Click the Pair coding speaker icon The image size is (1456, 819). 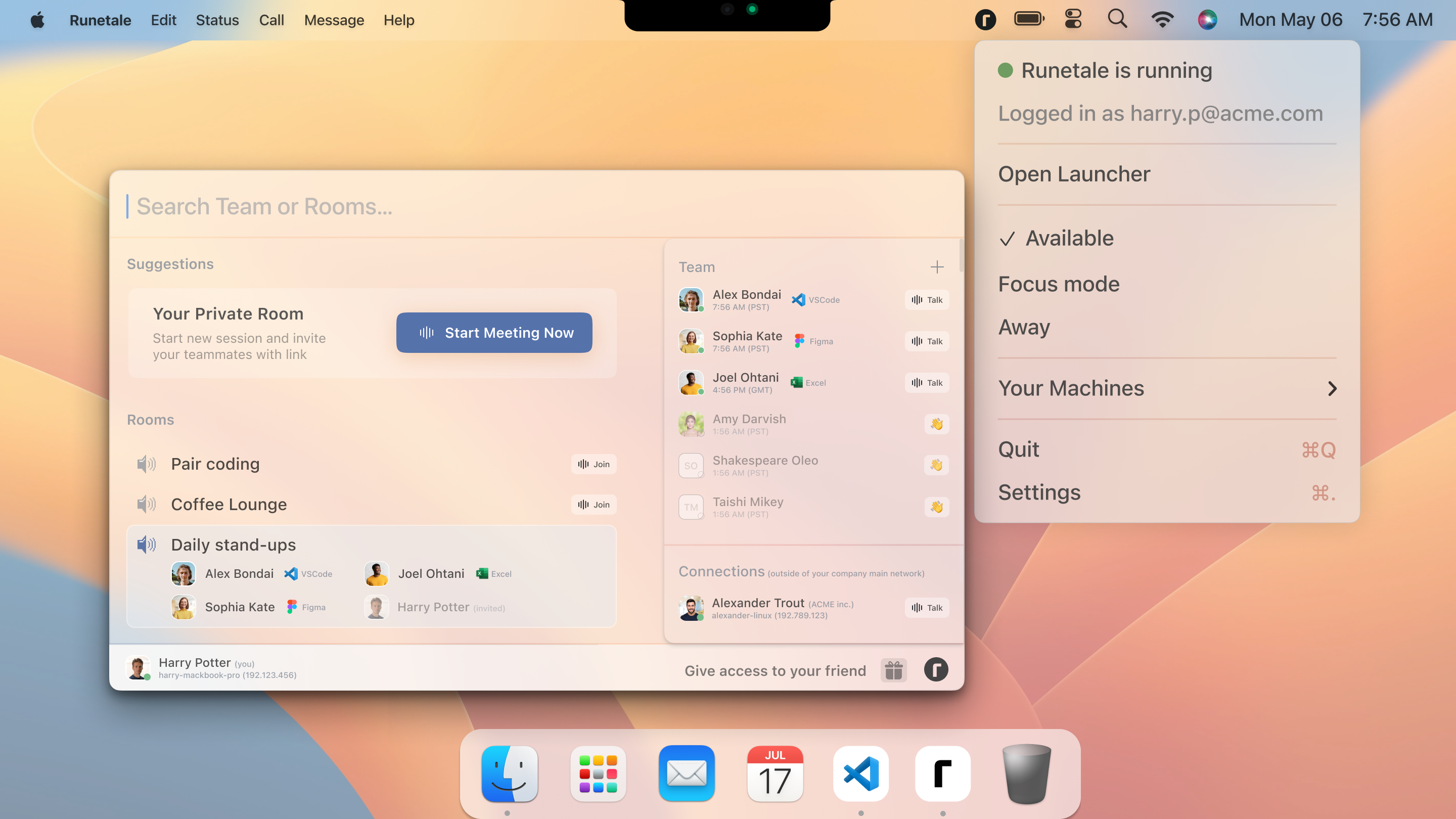click(x=147, y=464)
